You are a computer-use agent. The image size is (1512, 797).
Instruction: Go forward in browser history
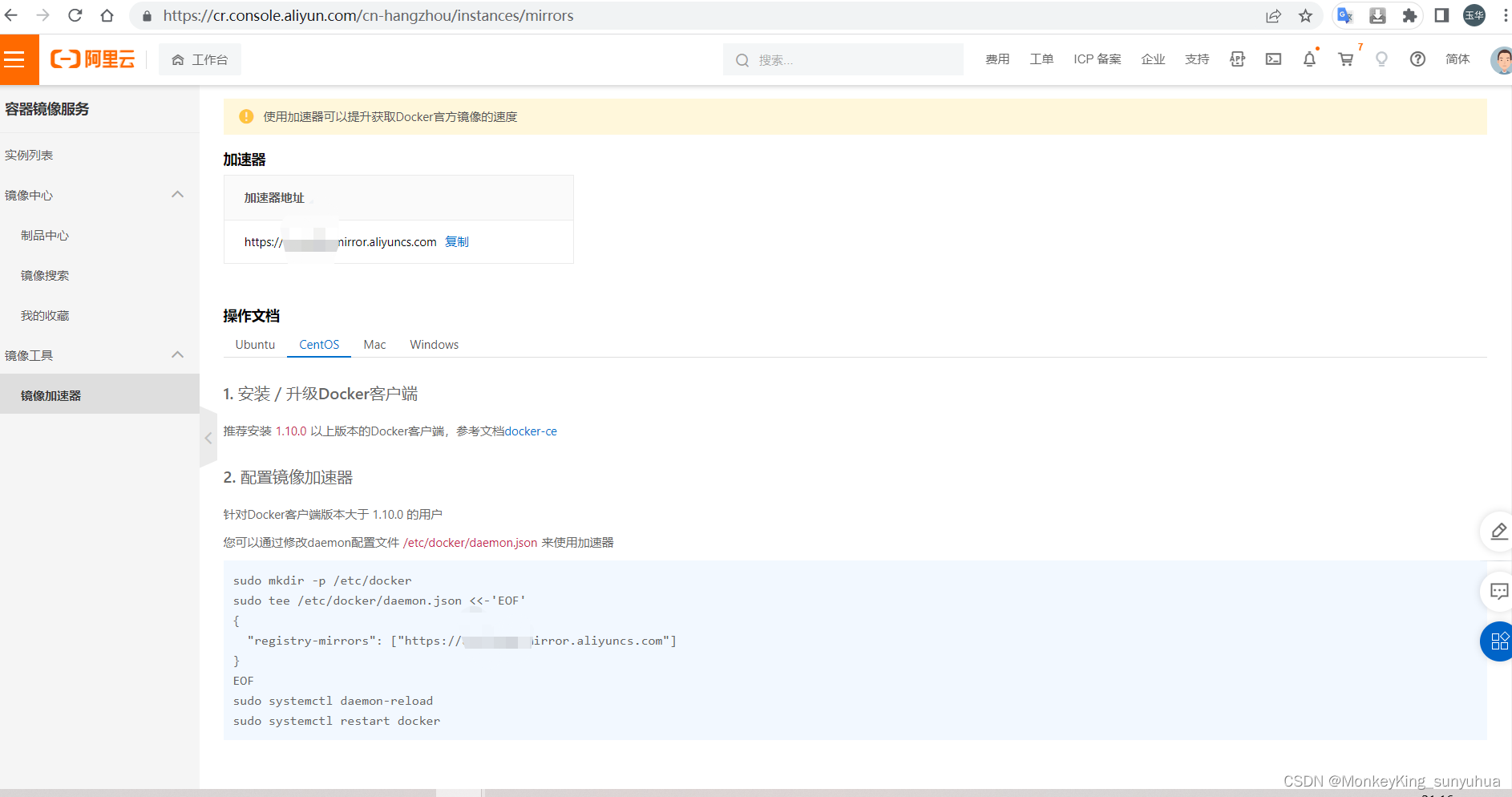click(x=42, y=15)
